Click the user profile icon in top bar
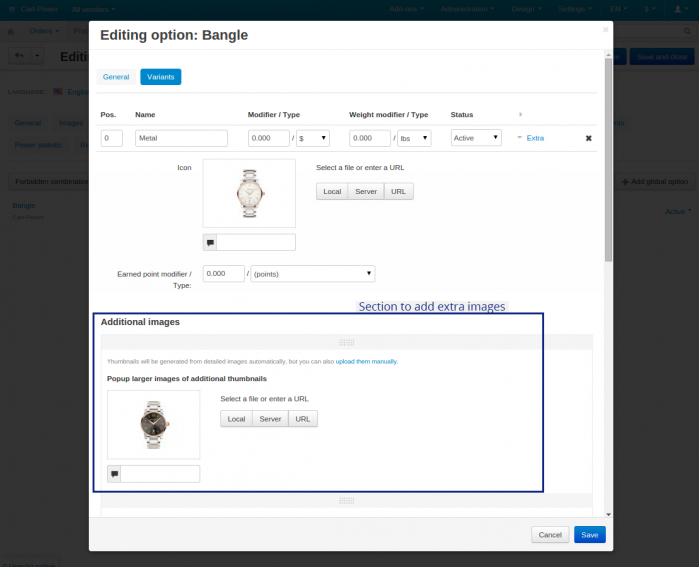The width and height of the screenshot is (700, 567). 681,9
